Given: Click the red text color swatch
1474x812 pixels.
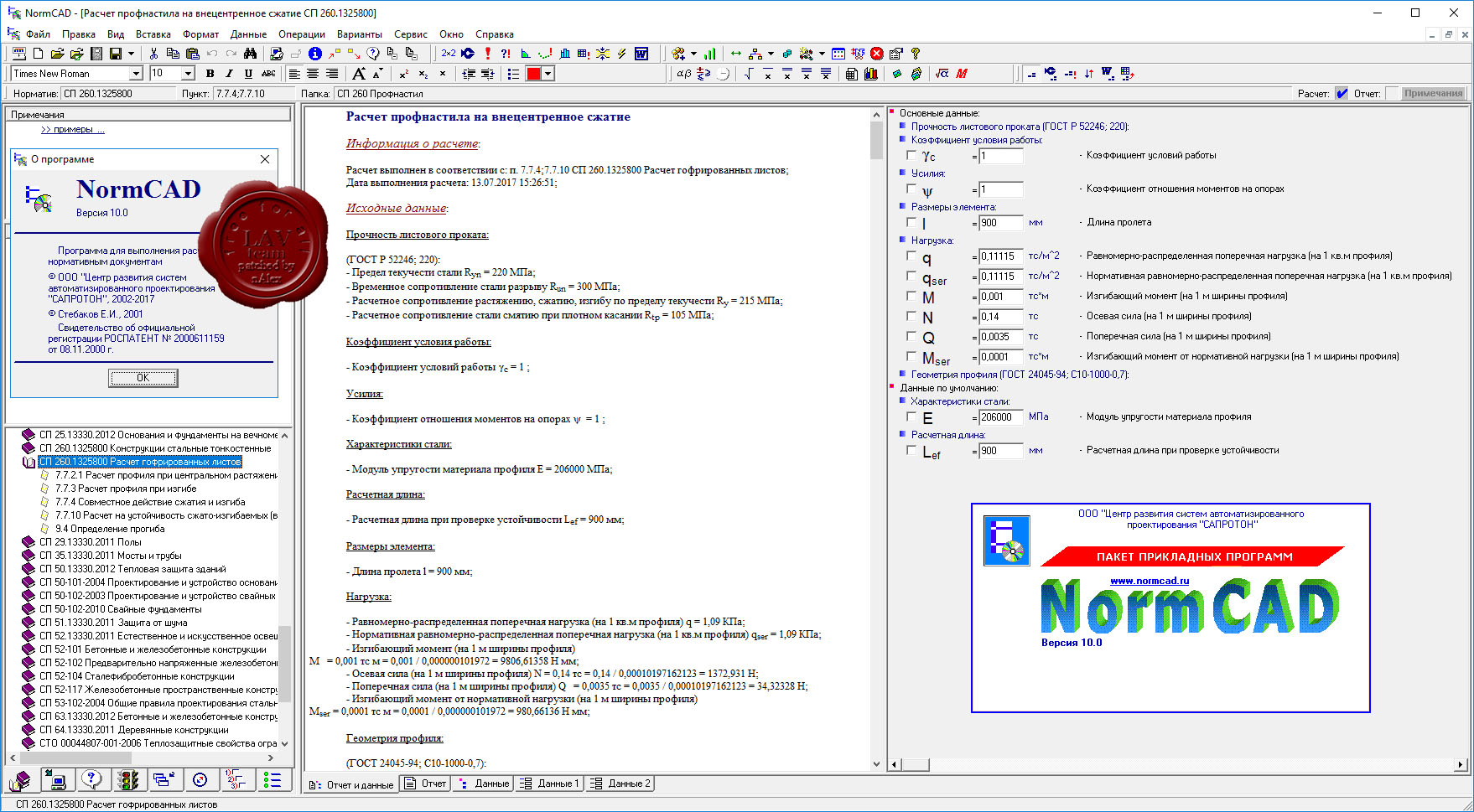Looking at the screenshot, I should (x=533, y=74).
